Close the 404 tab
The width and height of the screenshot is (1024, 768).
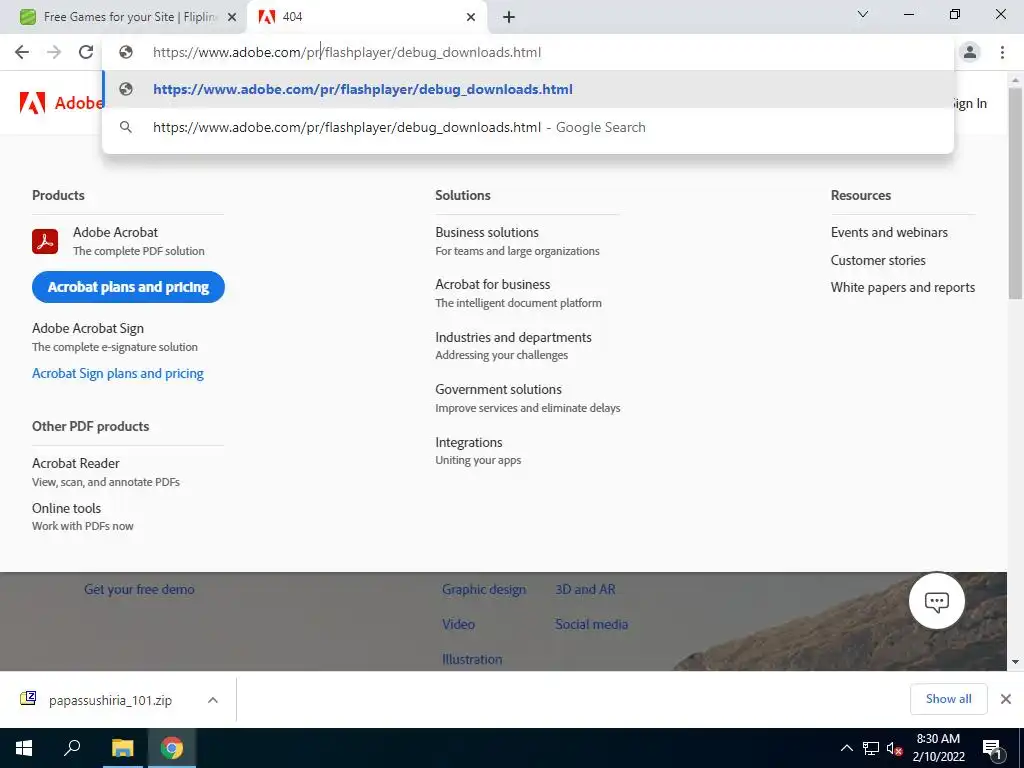coord(470,17)
